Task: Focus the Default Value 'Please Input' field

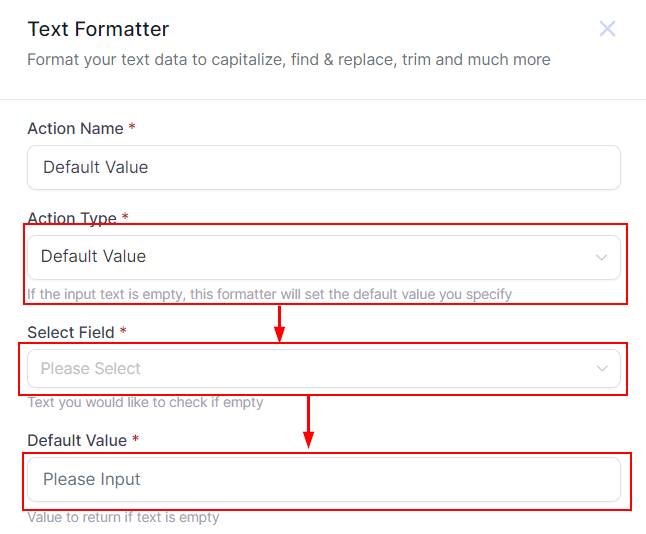Action: coord(323,480)
